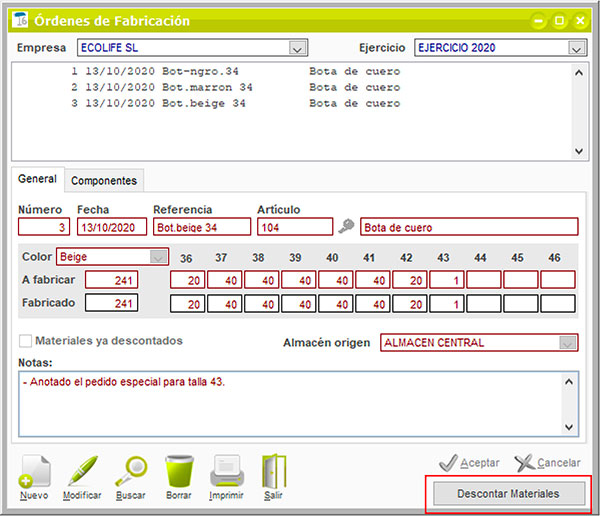Click A fabricar field for size 39
Screen dimensions: 600x516
click(299, 280)
